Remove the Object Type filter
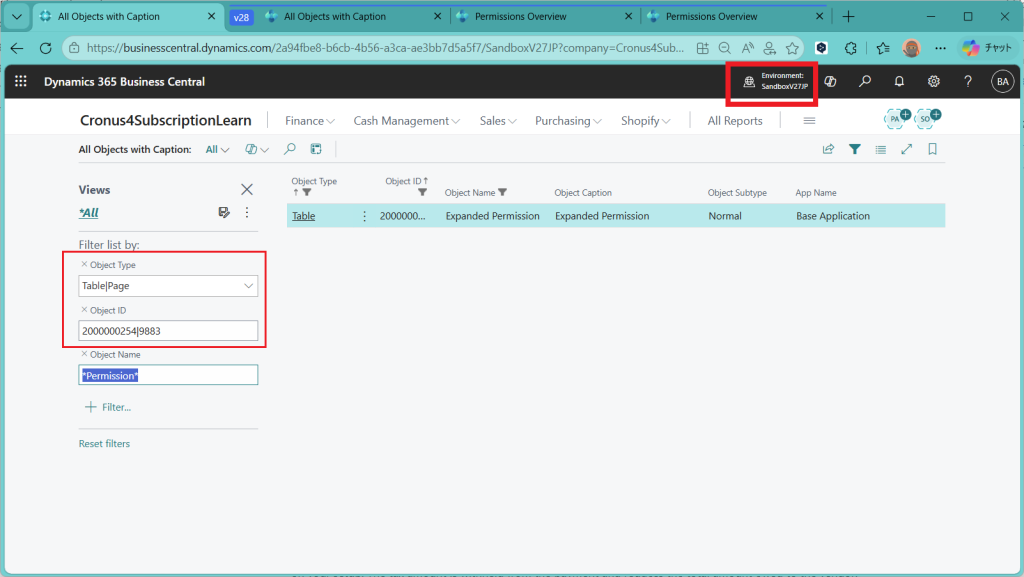Screen dimensions: 1024x577 click(83, 265)
